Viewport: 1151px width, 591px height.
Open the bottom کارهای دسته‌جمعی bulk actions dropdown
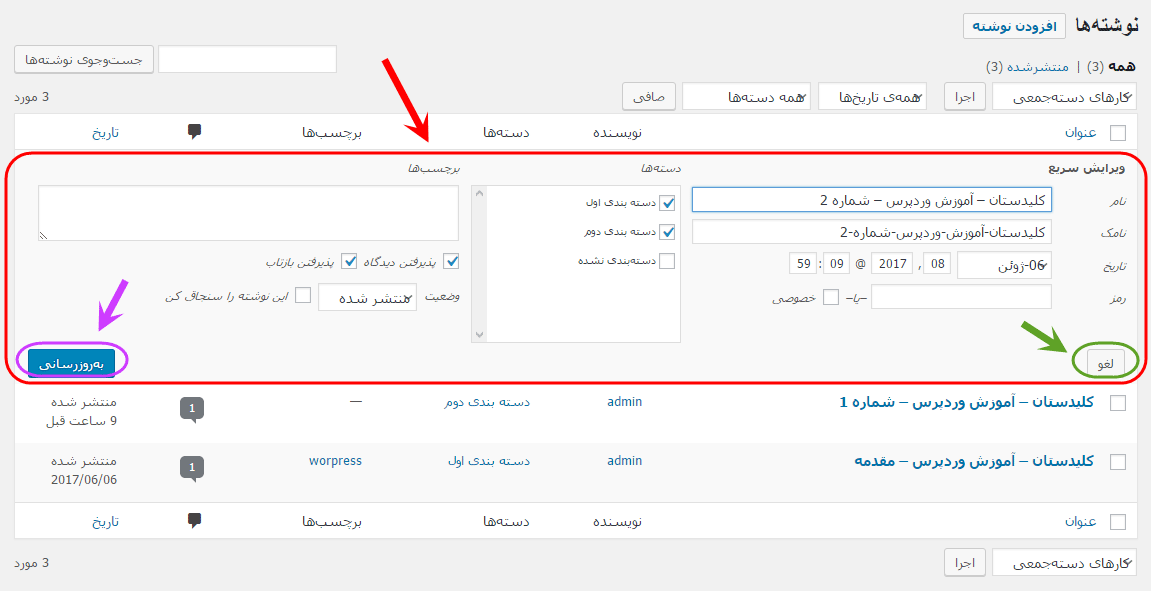1064,563
